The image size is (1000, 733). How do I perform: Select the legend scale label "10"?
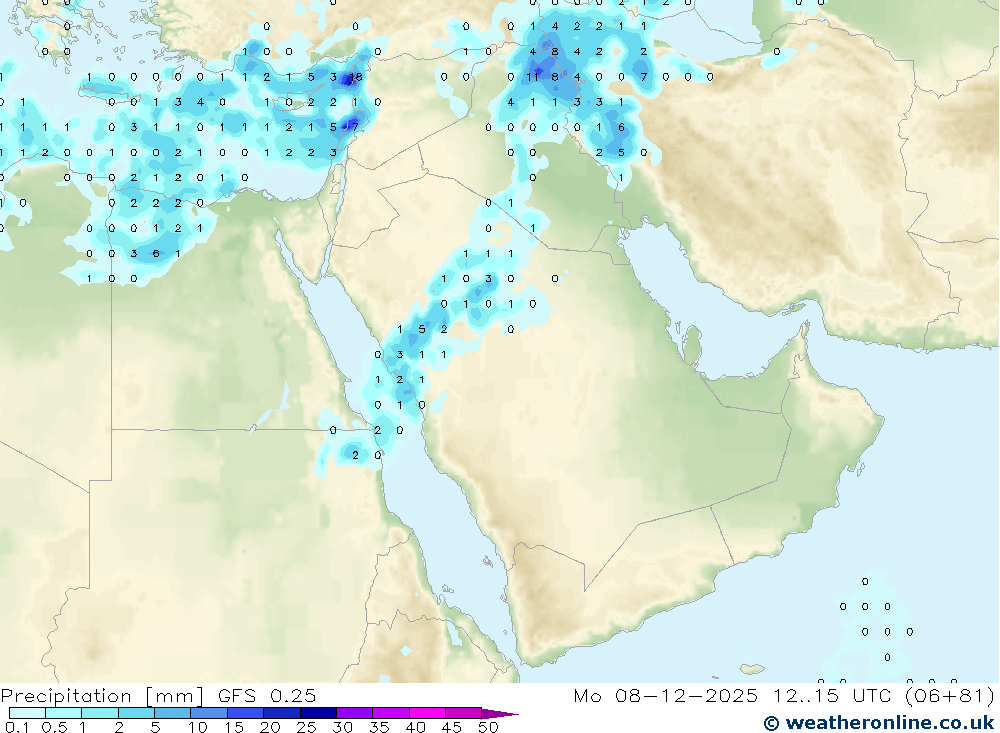tap(198, 727)
